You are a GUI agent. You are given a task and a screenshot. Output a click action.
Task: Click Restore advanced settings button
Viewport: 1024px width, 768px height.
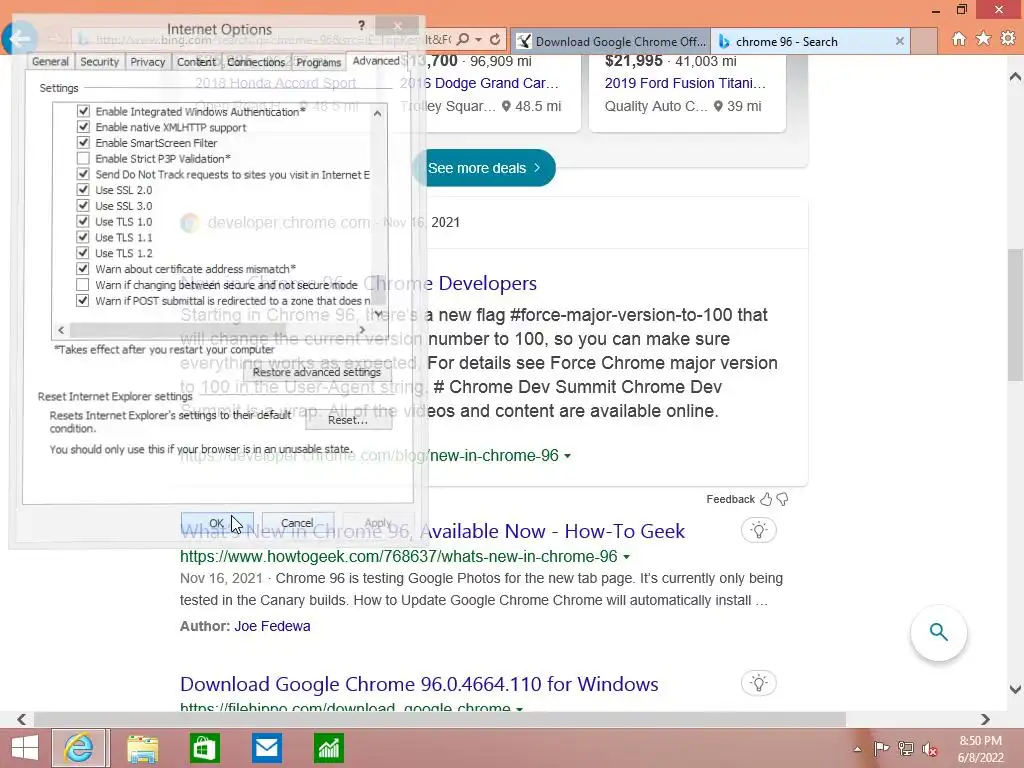(x=317, y=372)
